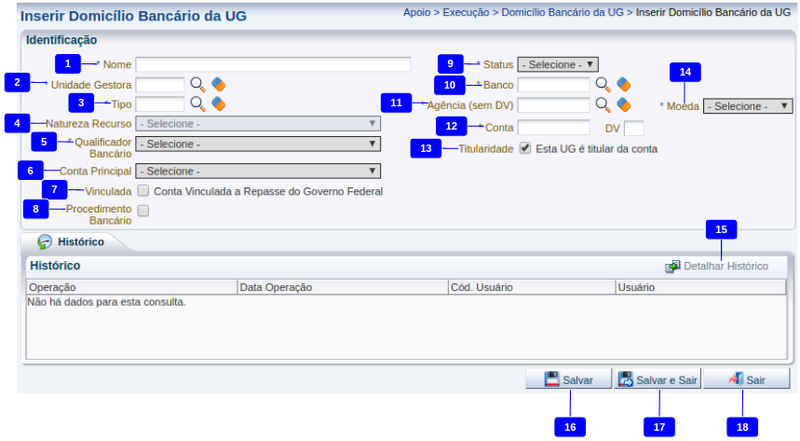
Task: Click the Salvar e Sair button
Action: click(657, 380)
